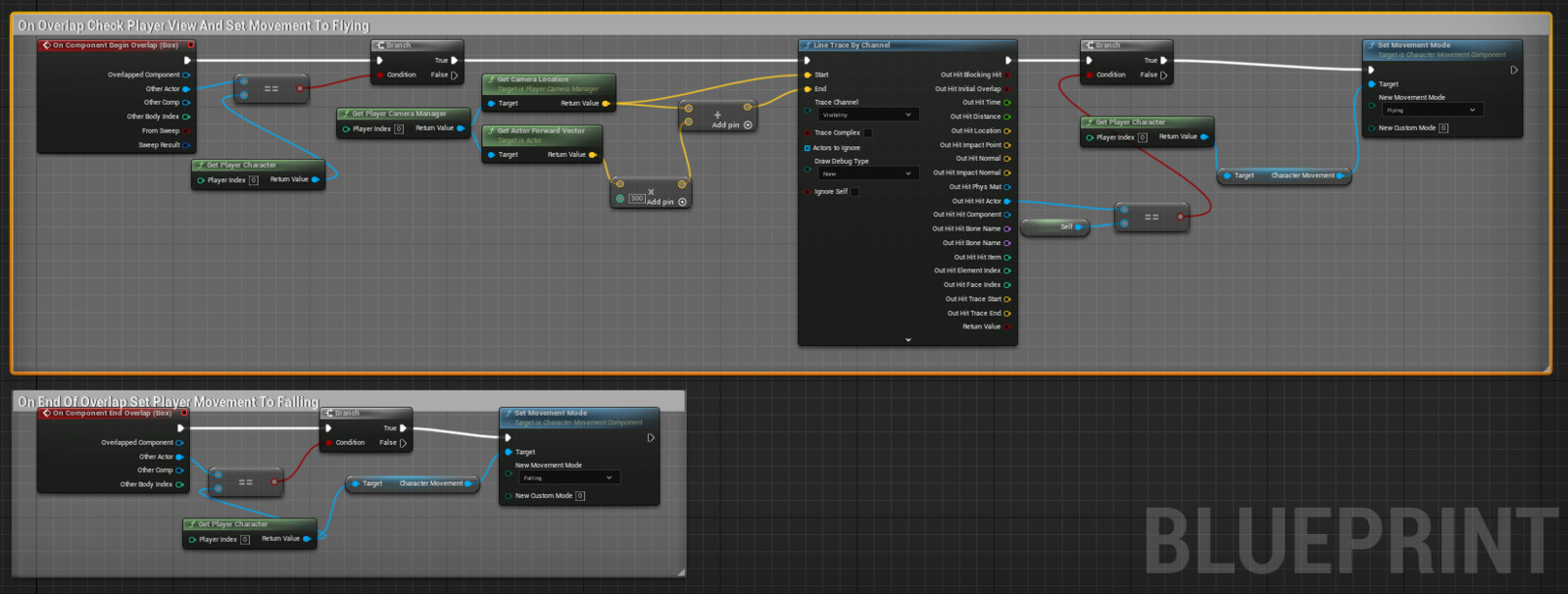This screenshot has width=1568, height=594.
Task: Toggle the Trace Complex checkbox
Action: pyautogui.click(x=868, y=132)
